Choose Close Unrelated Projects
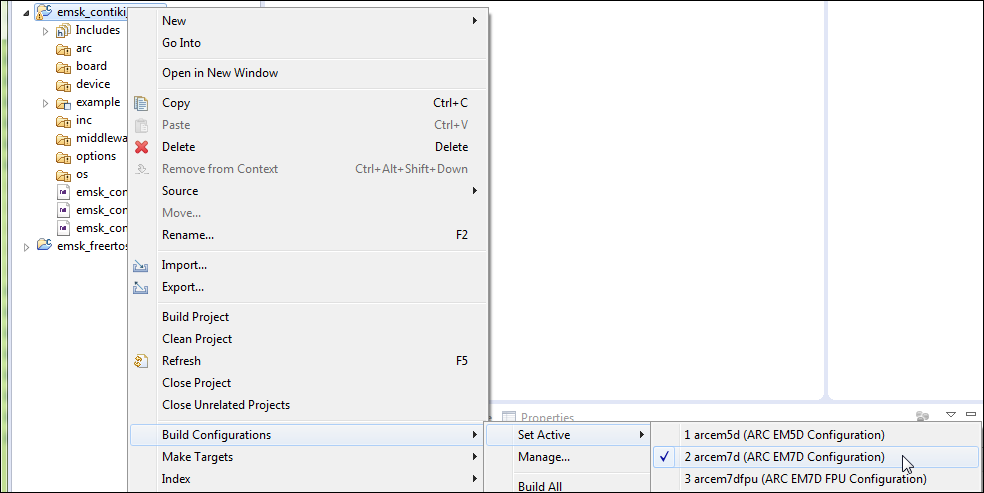Image resolution: width=984 pixels, height=493 pixels. click(x=308, y=405)
